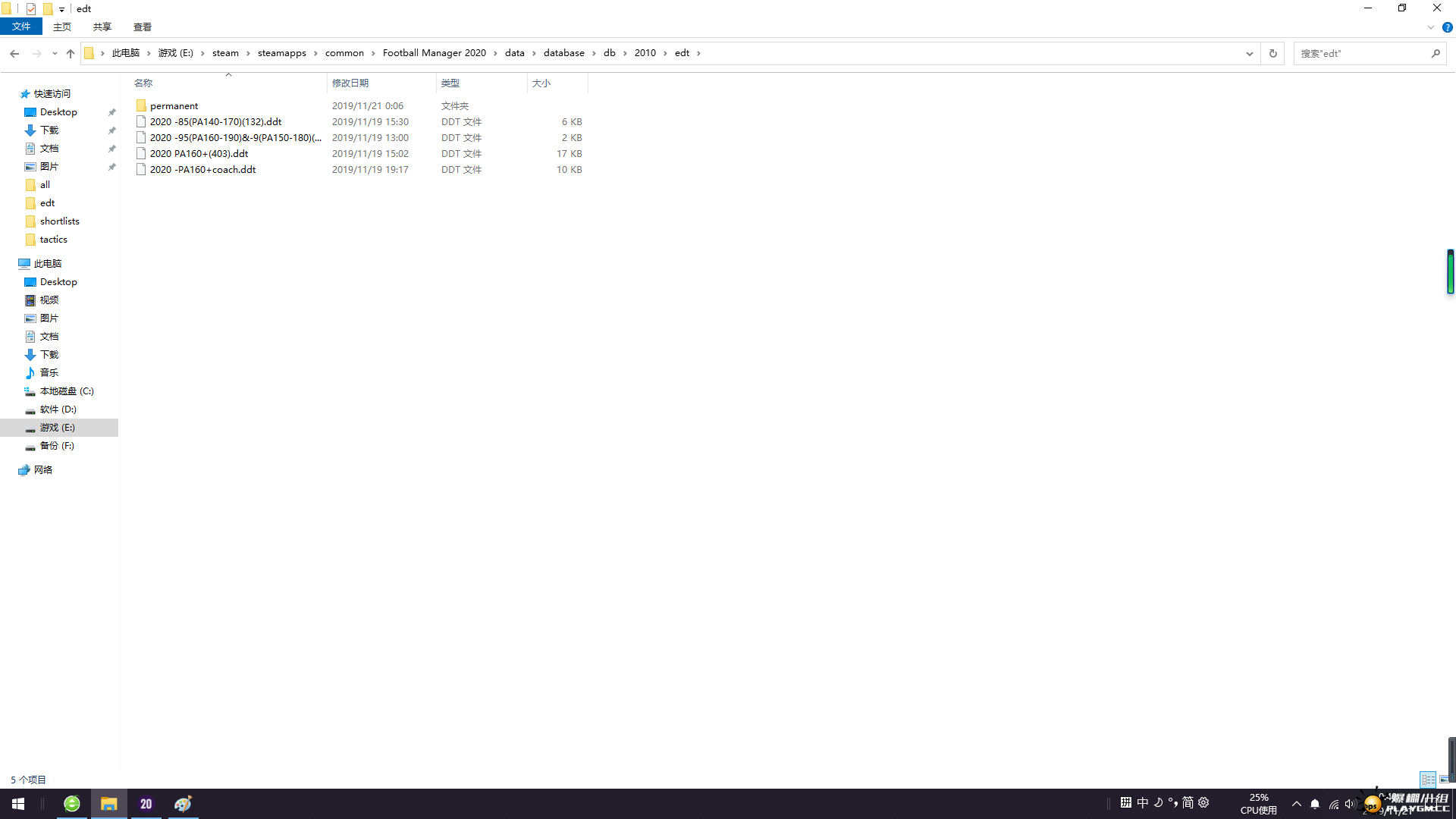
Task: Select 快速访问 in the navigation pane
Action: 52,94
